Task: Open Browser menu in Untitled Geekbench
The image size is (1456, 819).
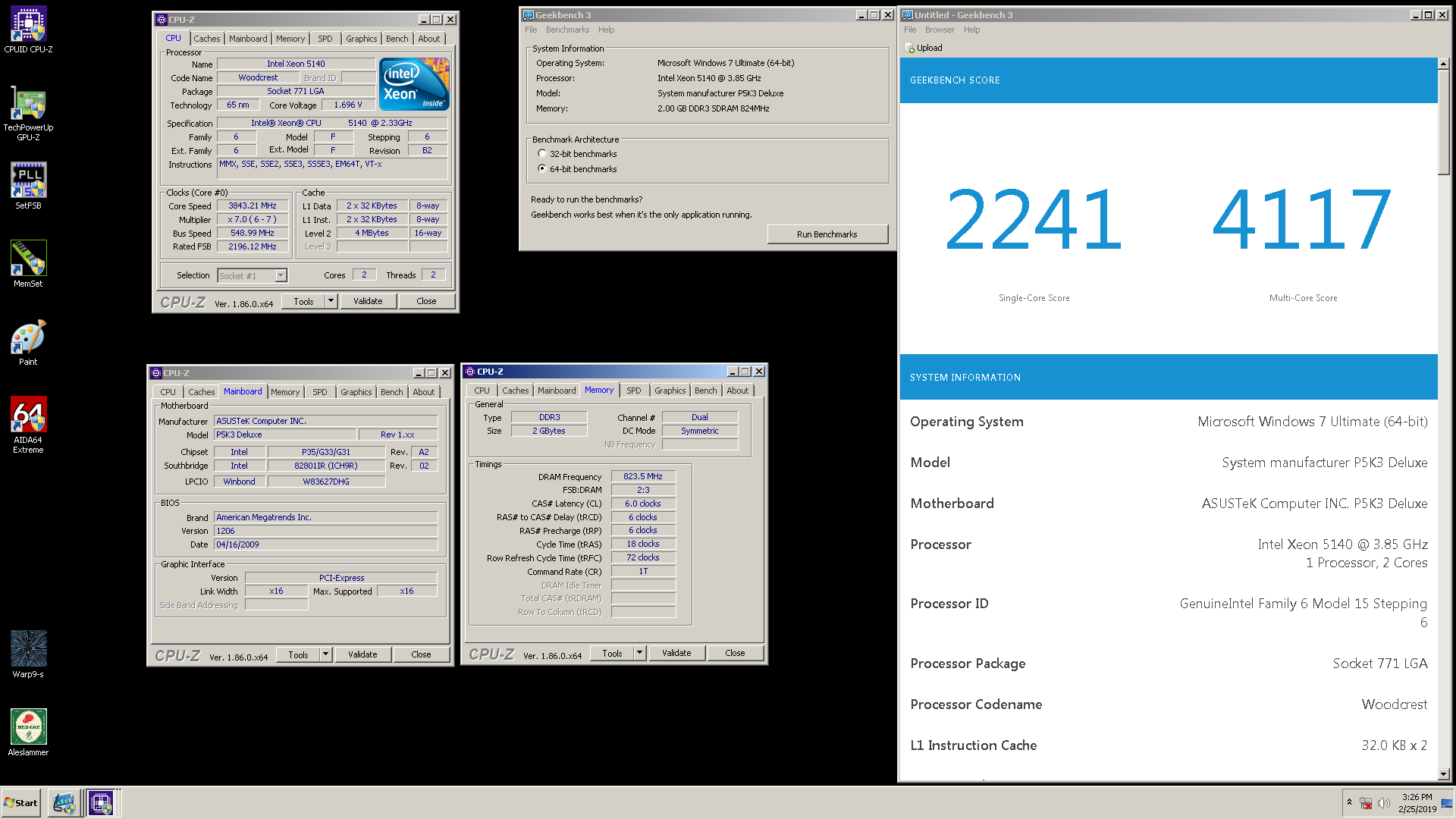Action: [940, 30]
